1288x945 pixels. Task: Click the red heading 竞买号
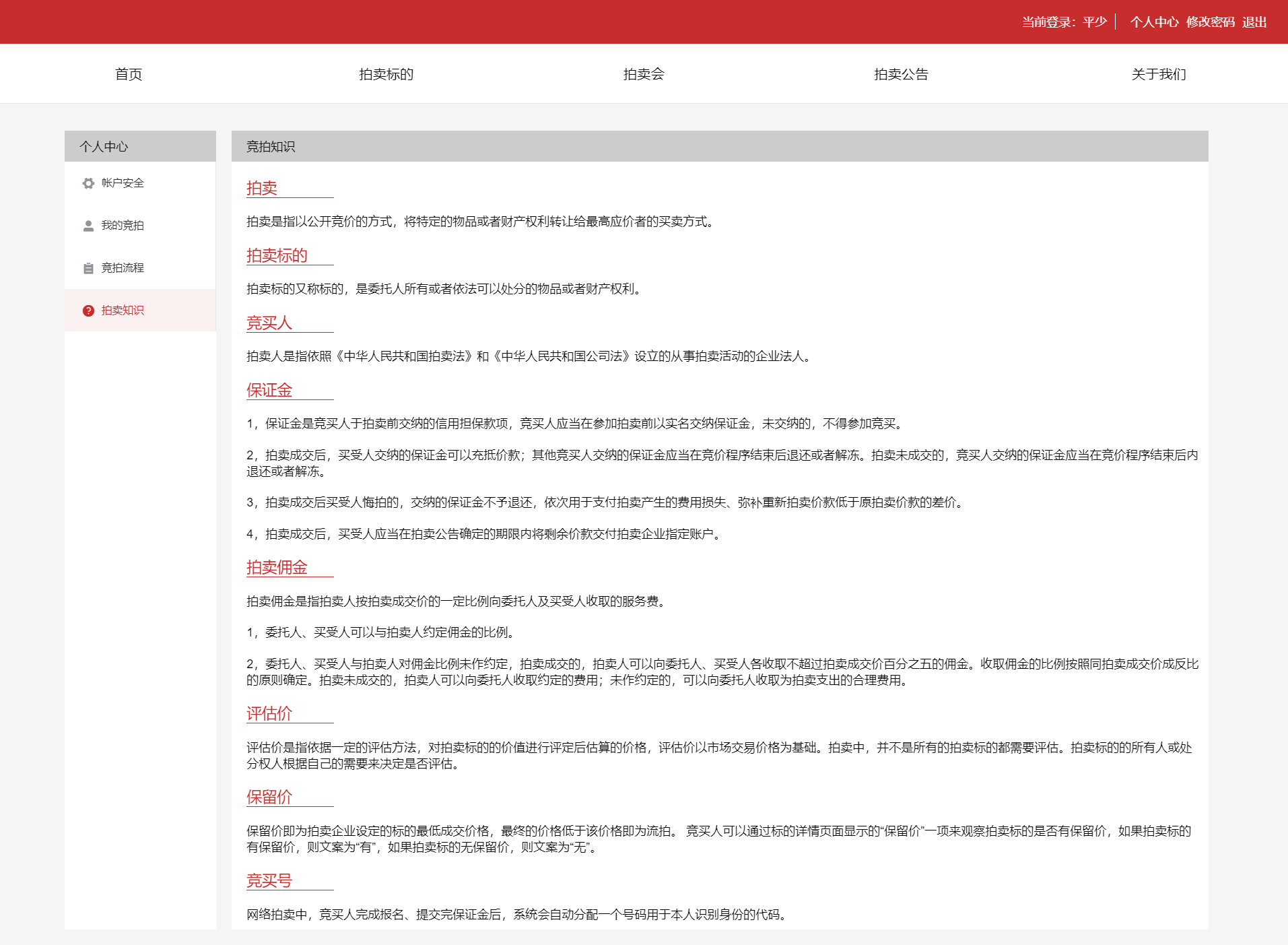(269, 880)
